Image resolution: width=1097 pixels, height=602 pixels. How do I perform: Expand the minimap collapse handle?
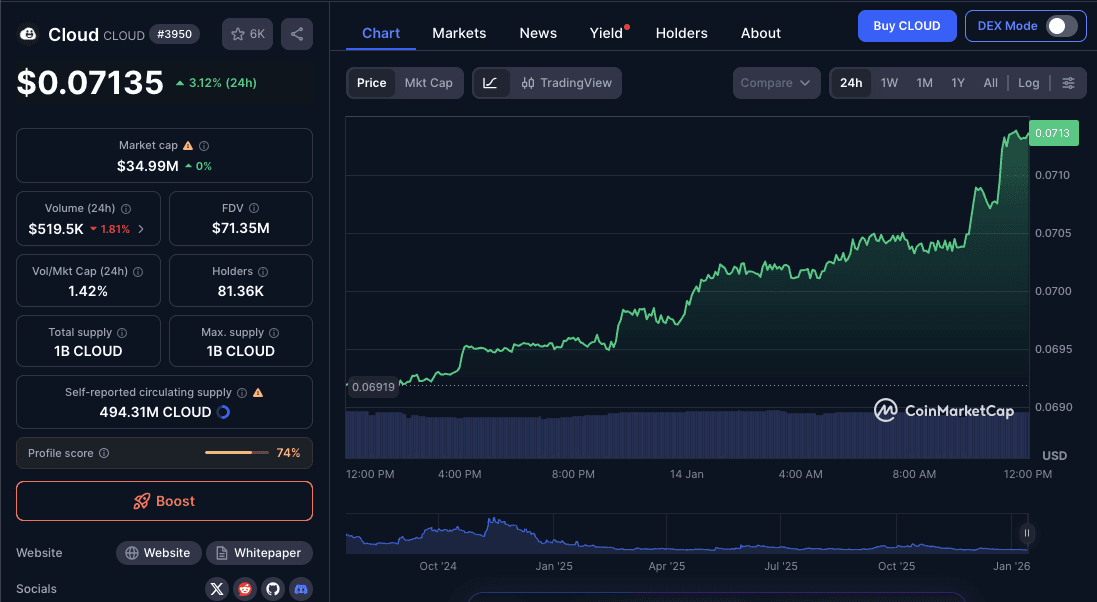point(1027,533)
